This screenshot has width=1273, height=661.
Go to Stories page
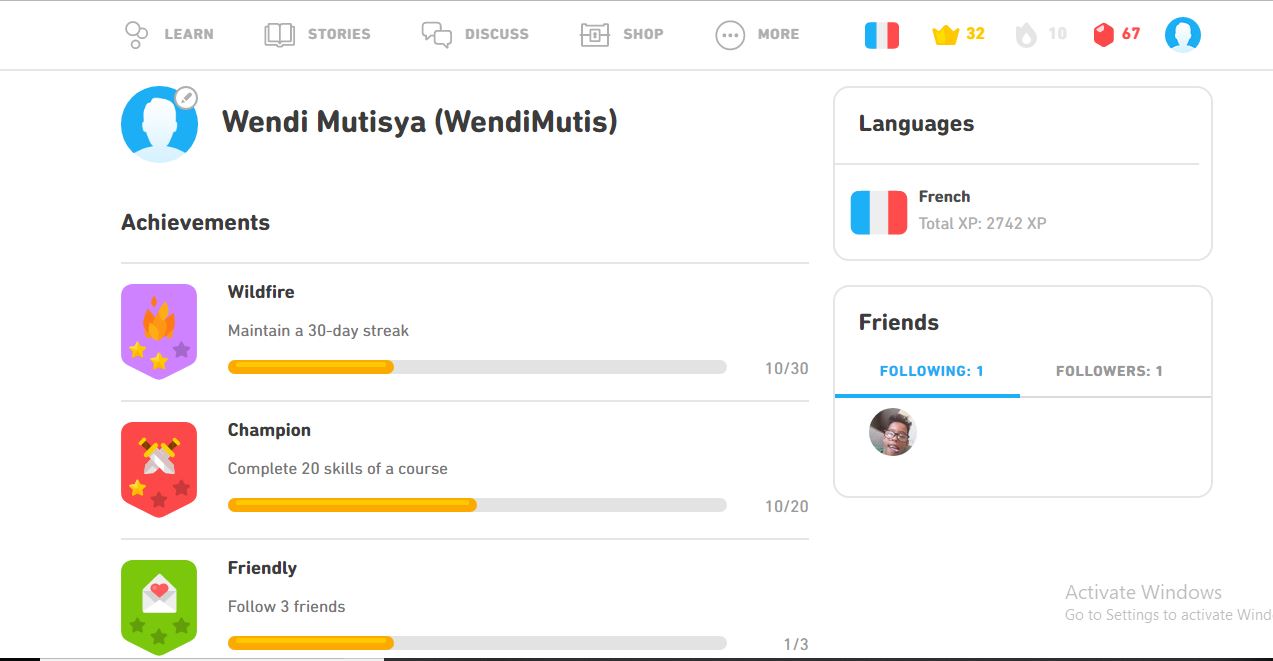pos(317,34)
